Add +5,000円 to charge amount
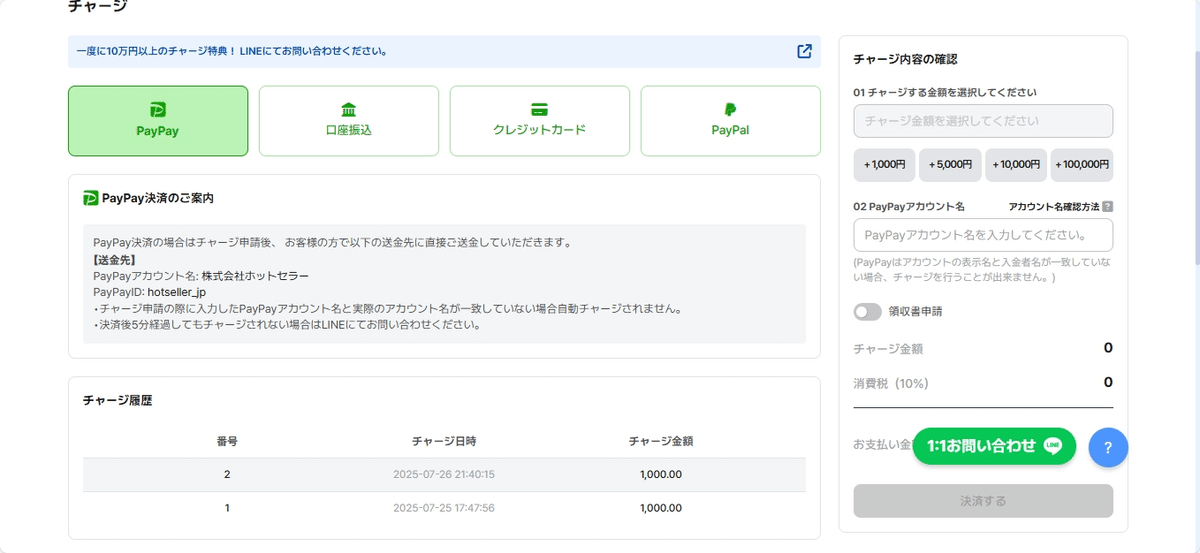Screen dimensions: 1200x553 [950, 165]
